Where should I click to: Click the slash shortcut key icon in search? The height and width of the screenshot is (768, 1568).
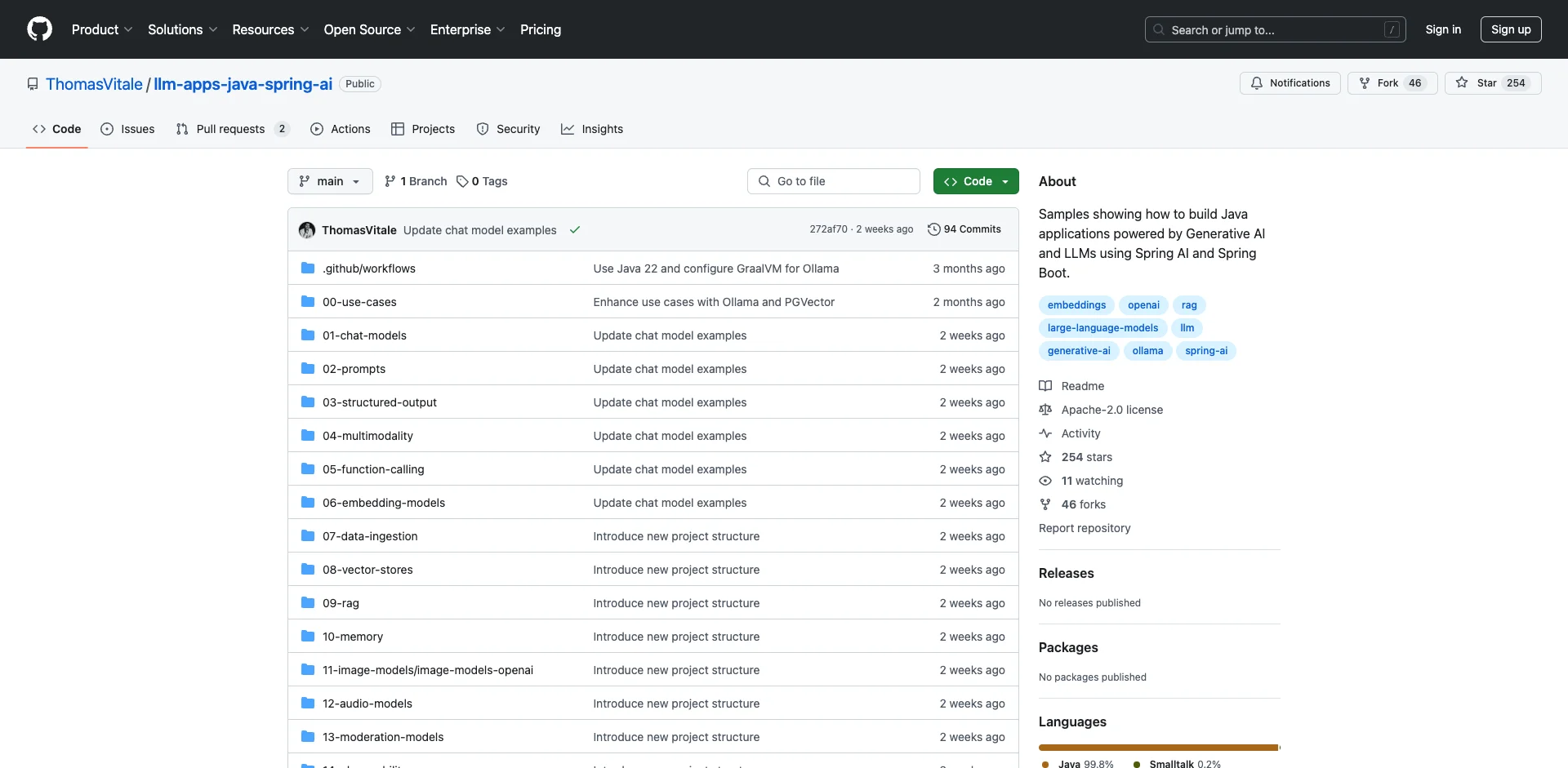pyautogui.click(x=1392, y=29)
